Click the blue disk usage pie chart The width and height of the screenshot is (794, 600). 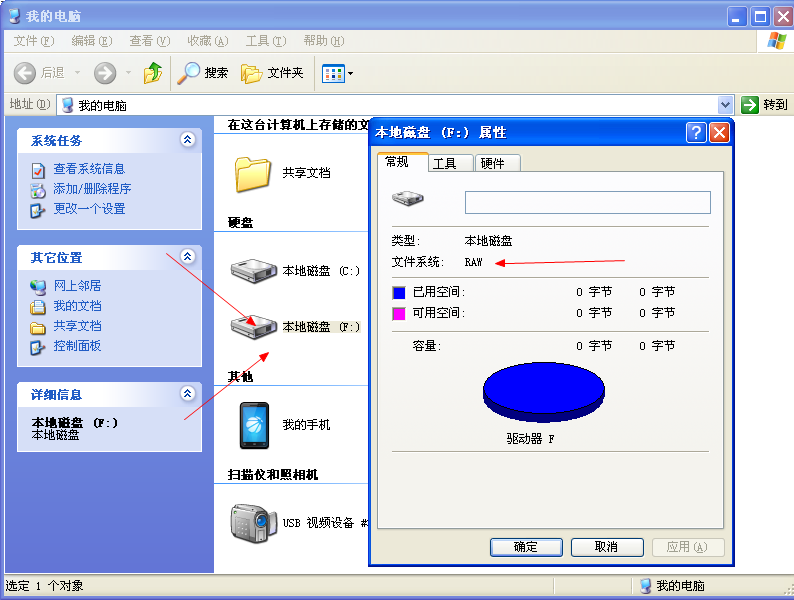coord(544,392)
